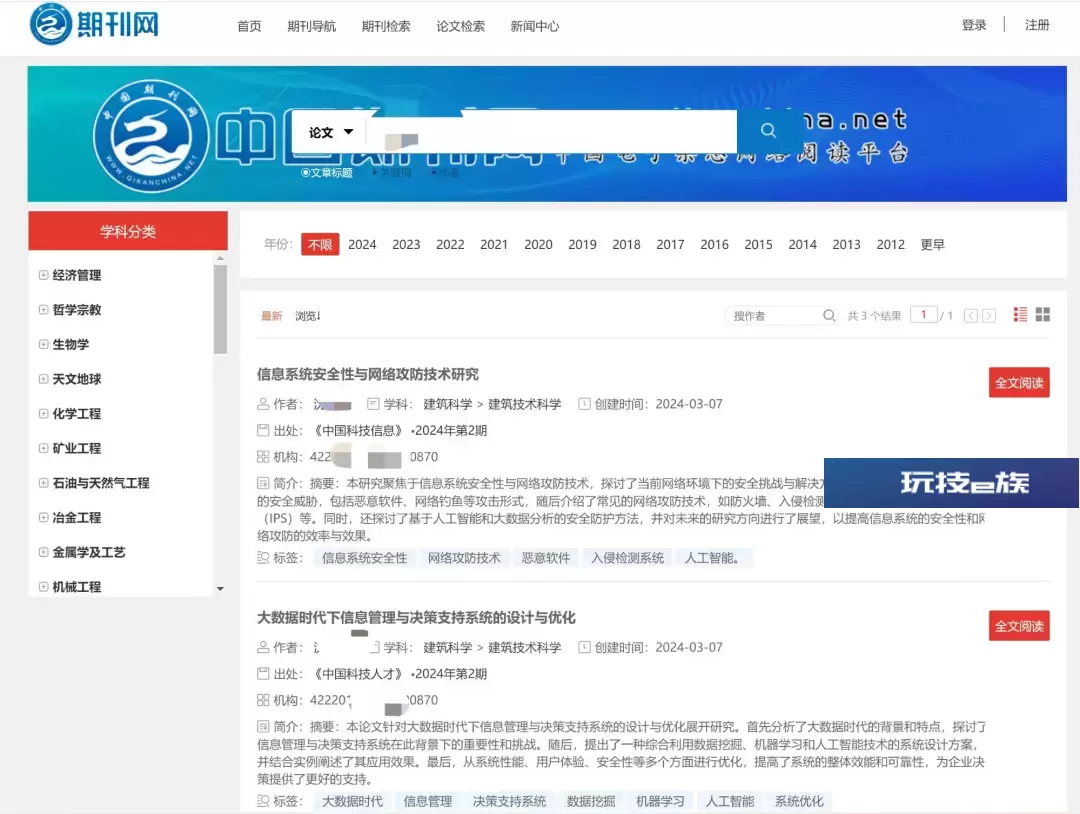Viewport: 1080px width, 814px height.
Task: Click the banner search magnifier icon
Action: [x=767, y=131]
